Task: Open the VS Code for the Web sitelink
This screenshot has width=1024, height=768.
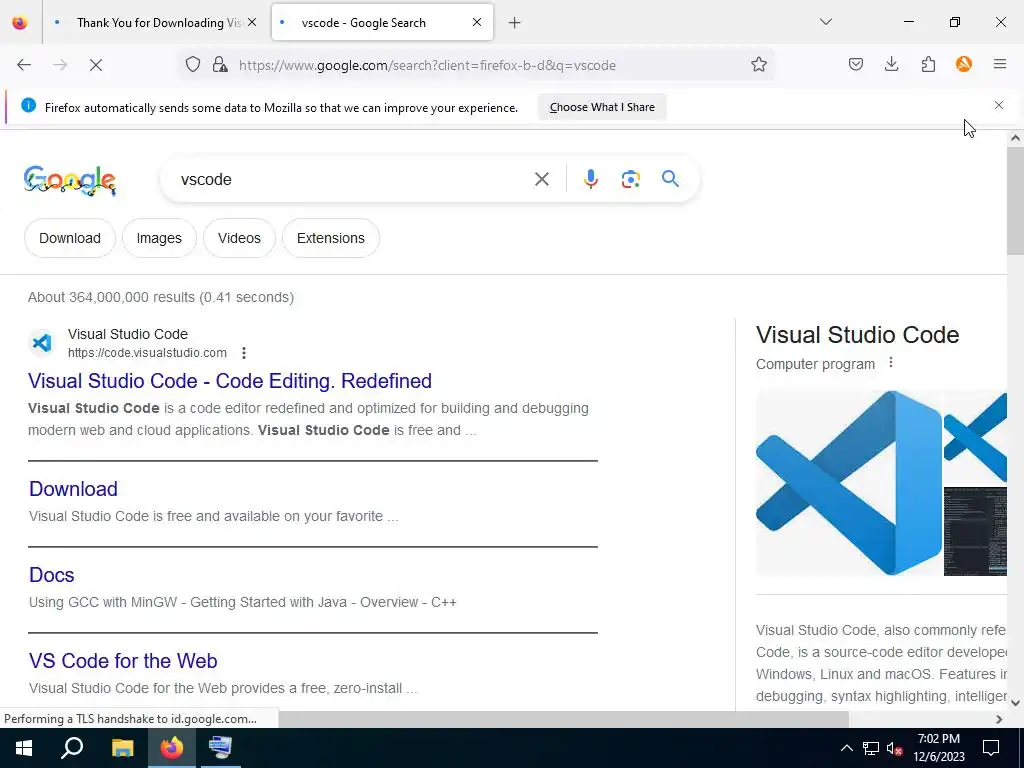Action: [x=123, y=661]
